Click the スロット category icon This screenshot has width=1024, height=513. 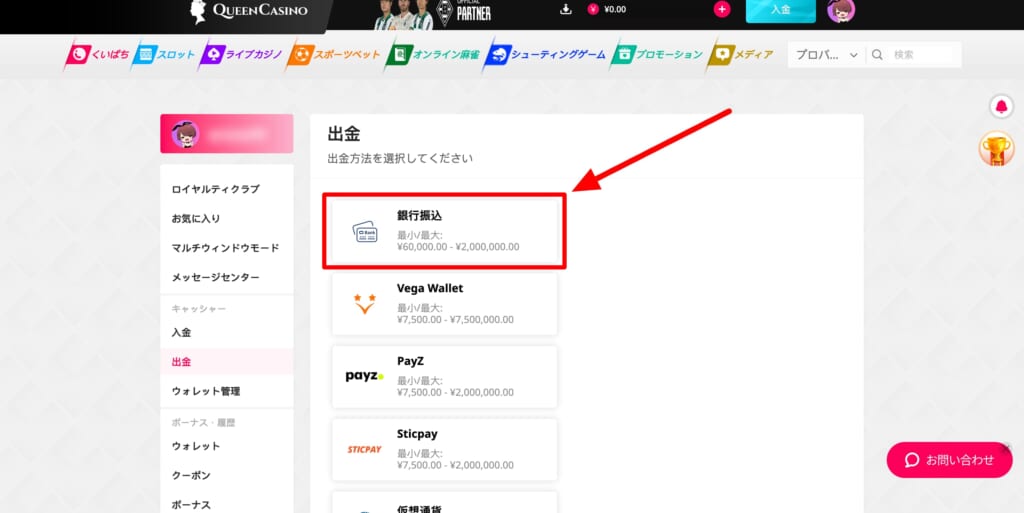[146, 55]
